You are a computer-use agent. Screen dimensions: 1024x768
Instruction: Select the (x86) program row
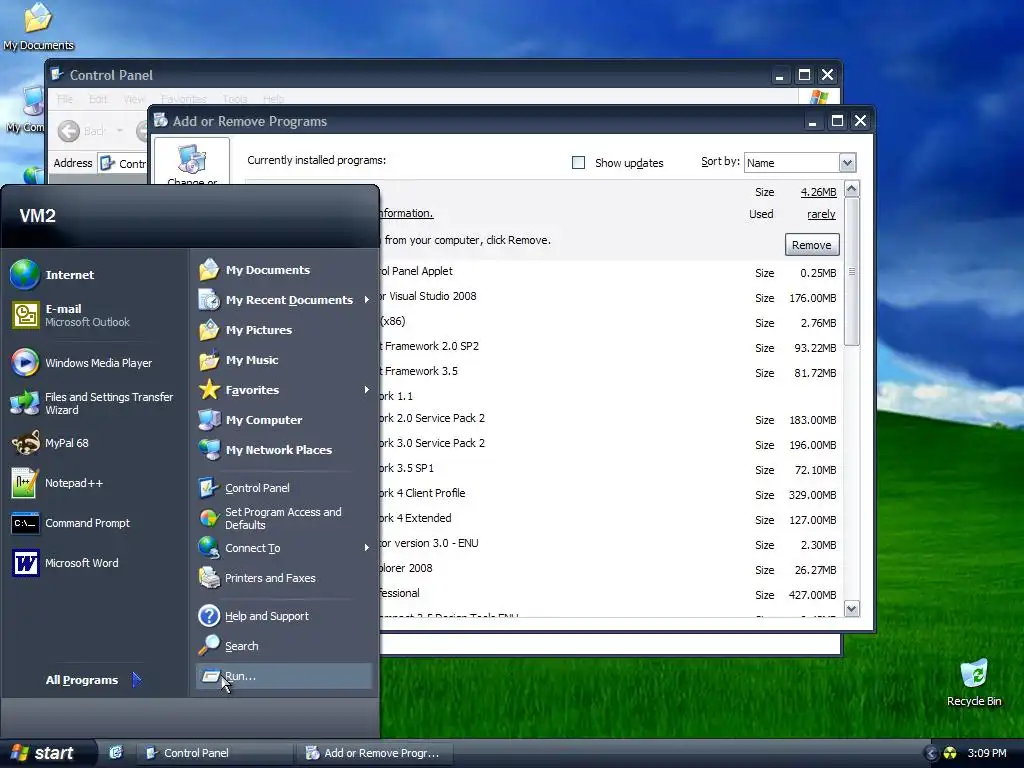[x=611, y=322]
